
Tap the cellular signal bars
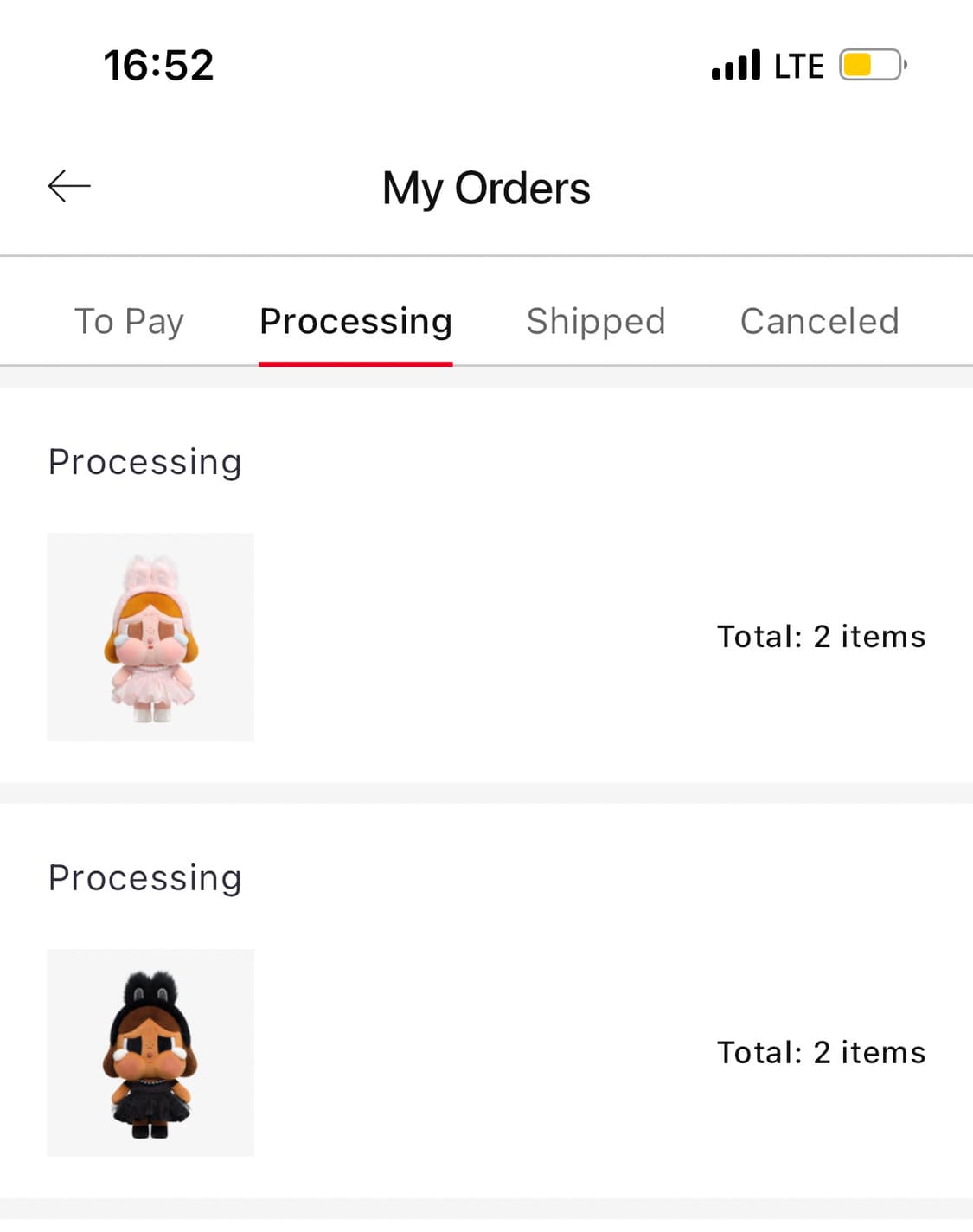736,65
